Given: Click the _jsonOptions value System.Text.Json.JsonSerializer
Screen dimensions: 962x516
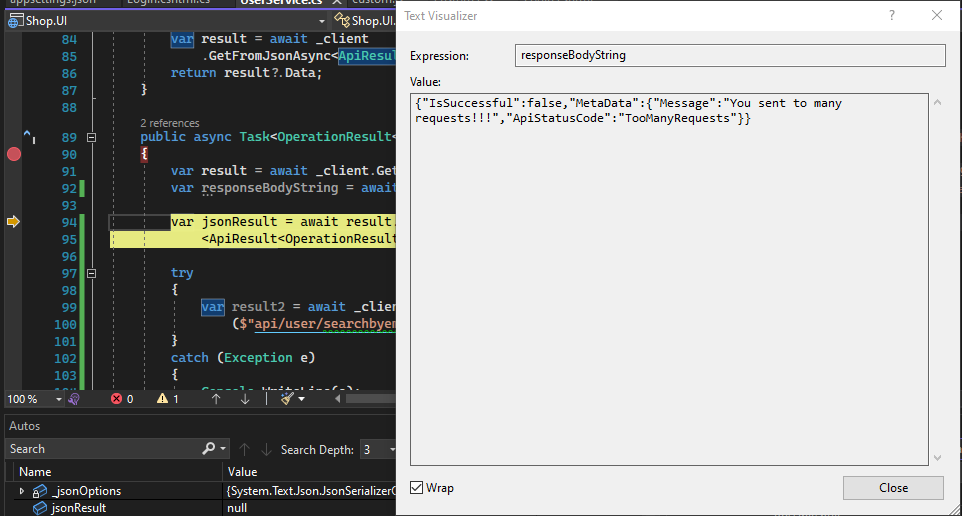Looking at the screenshot, I should click(311, 491).
